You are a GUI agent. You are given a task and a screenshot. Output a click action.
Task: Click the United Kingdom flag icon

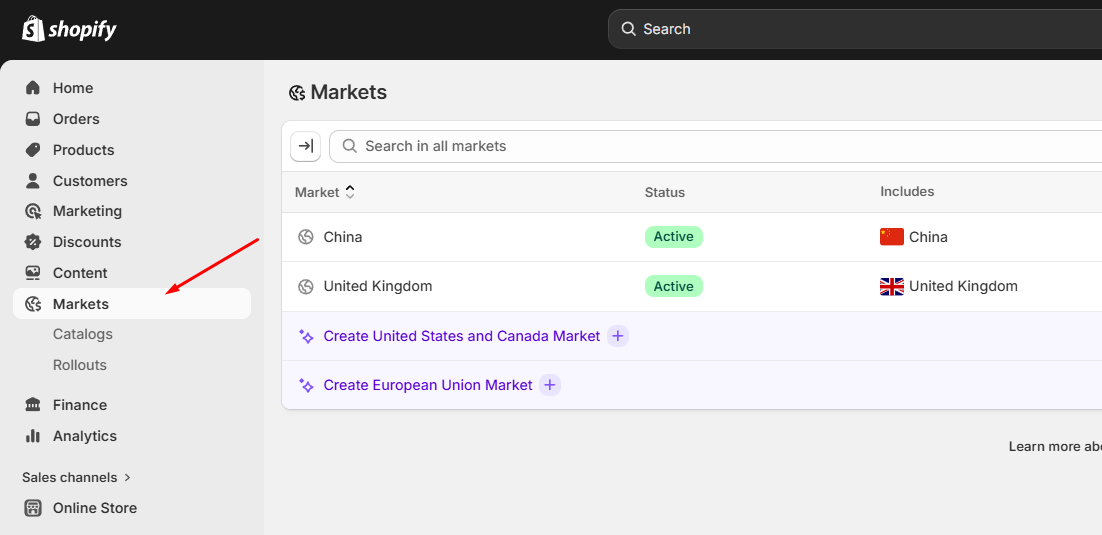pyautogui.click(x=892, y=286)
